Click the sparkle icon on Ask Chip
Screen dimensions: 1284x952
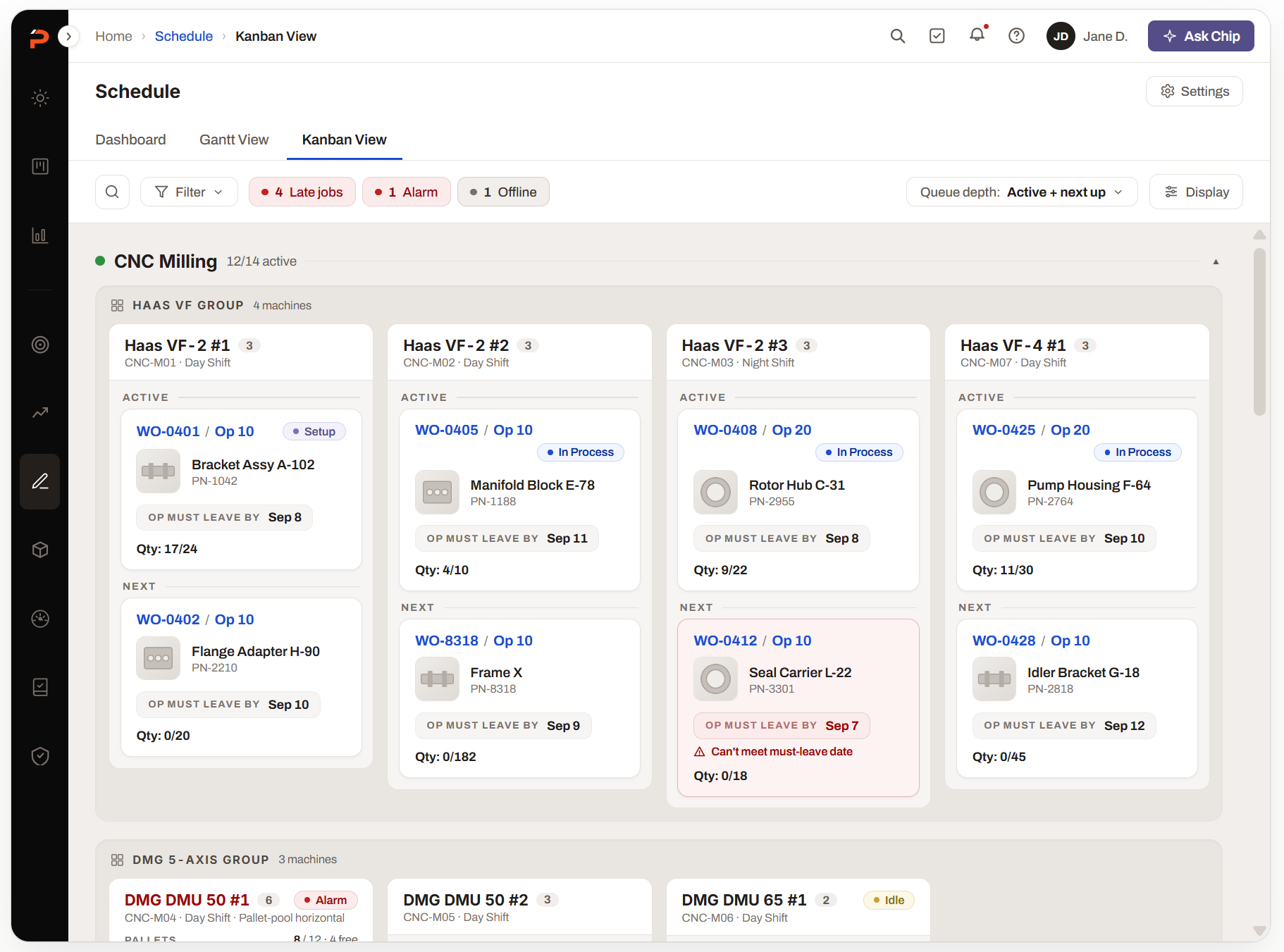point(1170,36)
